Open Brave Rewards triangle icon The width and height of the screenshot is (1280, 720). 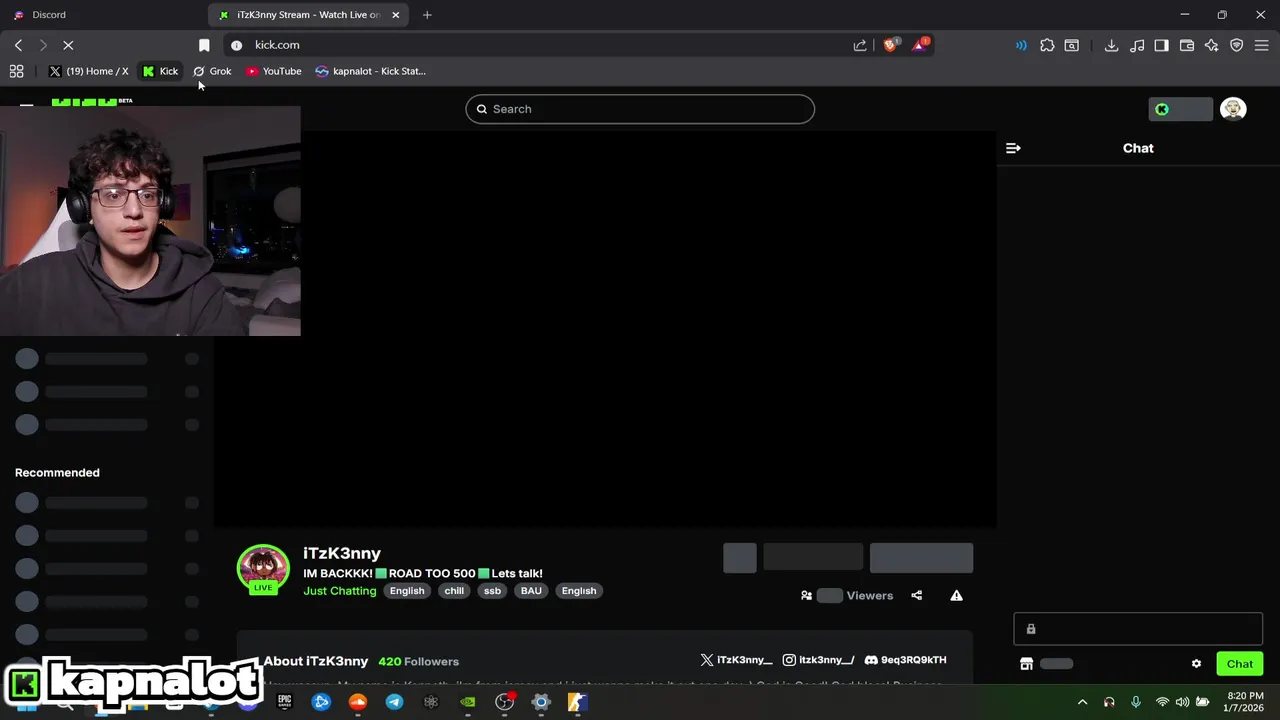pos(920,45)
